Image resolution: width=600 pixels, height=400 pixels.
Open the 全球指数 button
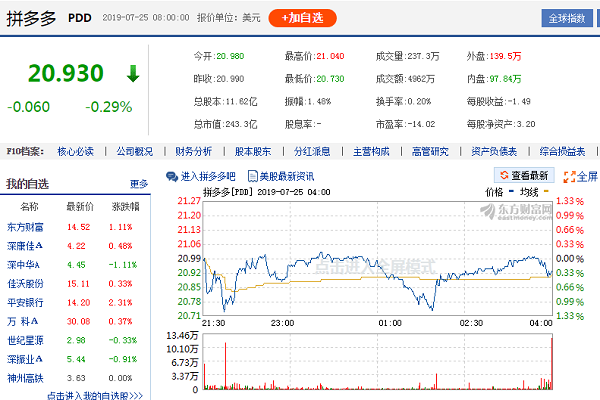[x=567, y=18]
